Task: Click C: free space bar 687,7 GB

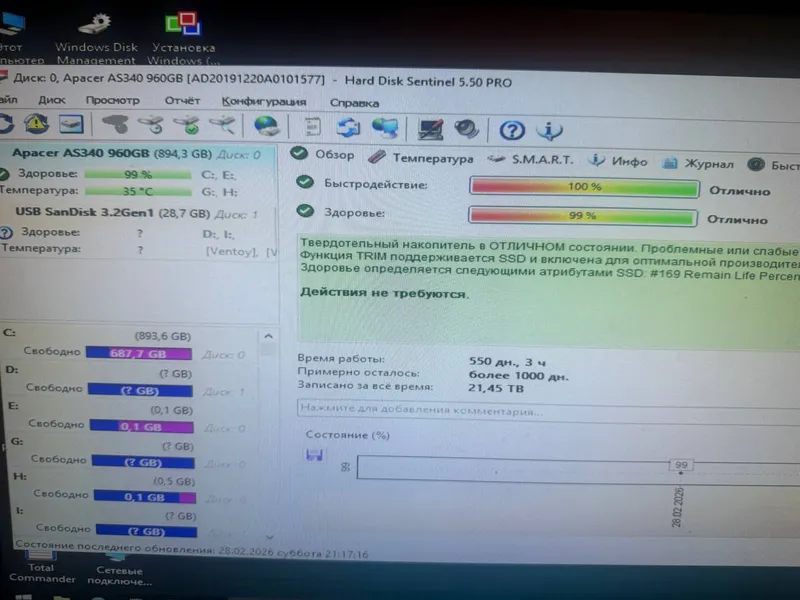Action: click(139, 353)
